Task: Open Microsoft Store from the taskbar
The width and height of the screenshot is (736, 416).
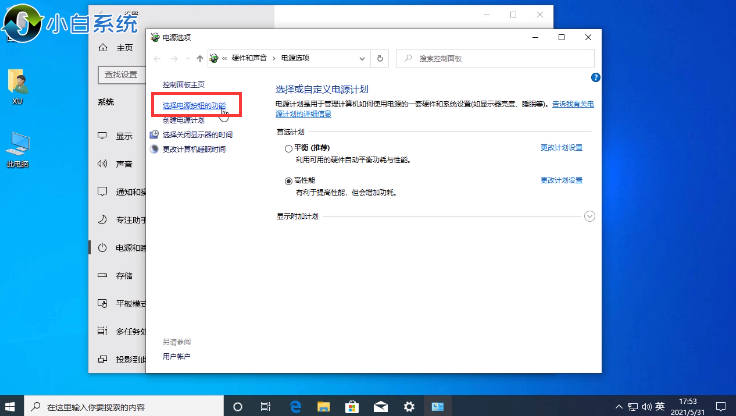Action: (x=351, y=407)
